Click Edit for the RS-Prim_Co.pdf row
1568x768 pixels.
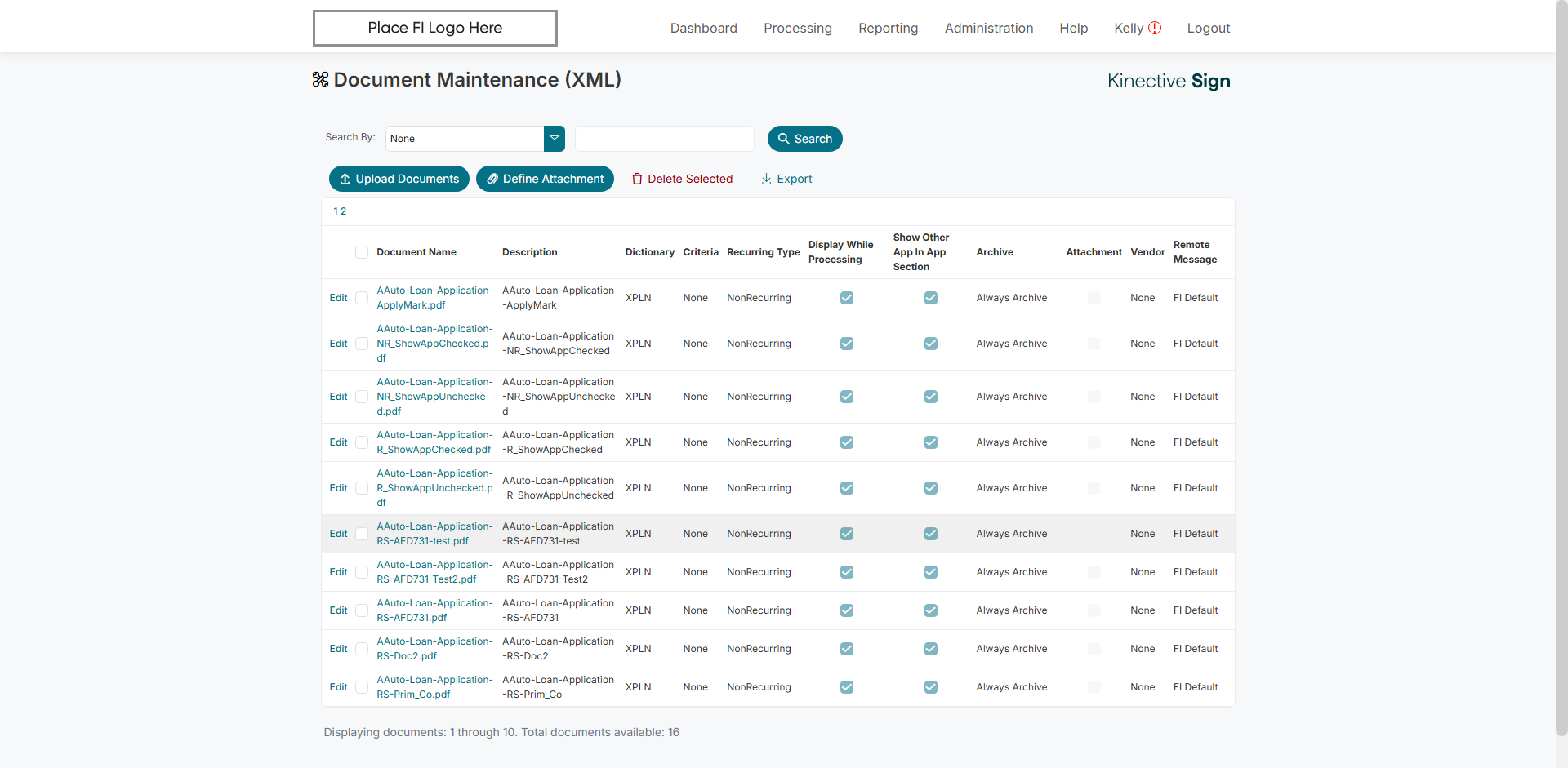(338, 687)
